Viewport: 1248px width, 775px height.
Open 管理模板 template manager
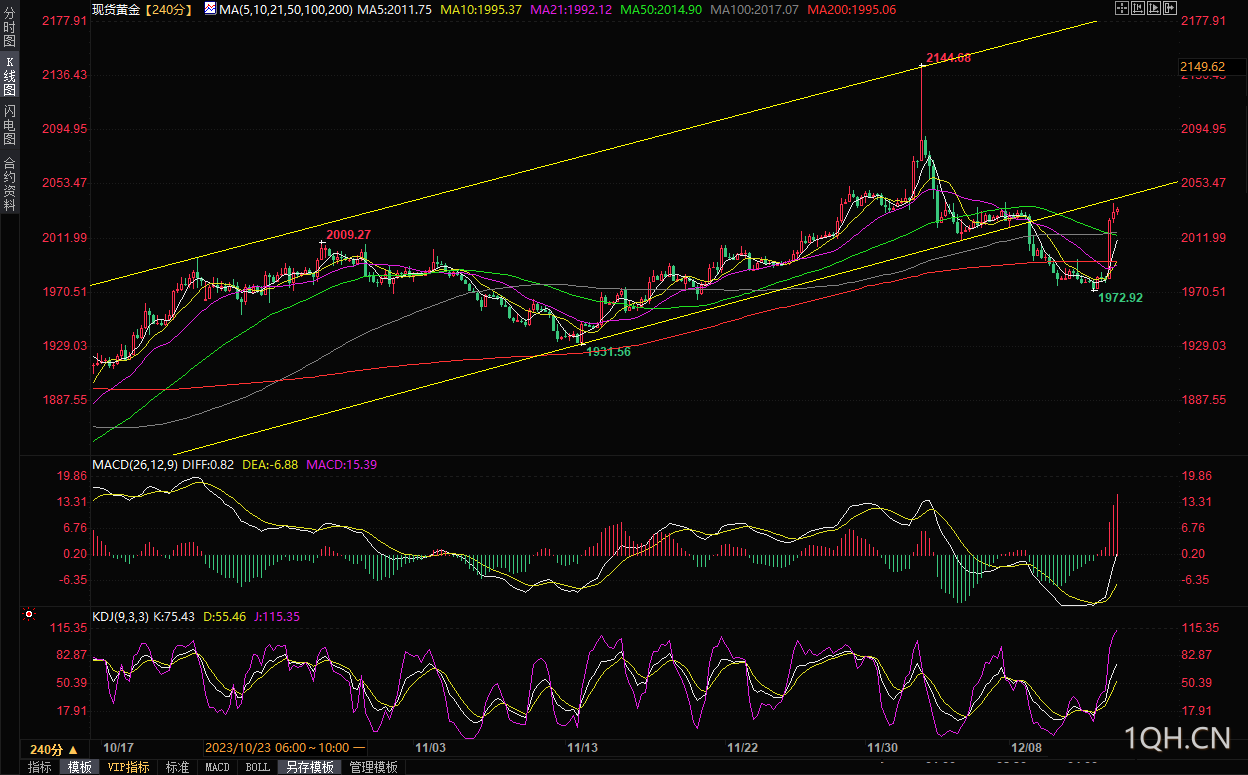click(373, 767)
